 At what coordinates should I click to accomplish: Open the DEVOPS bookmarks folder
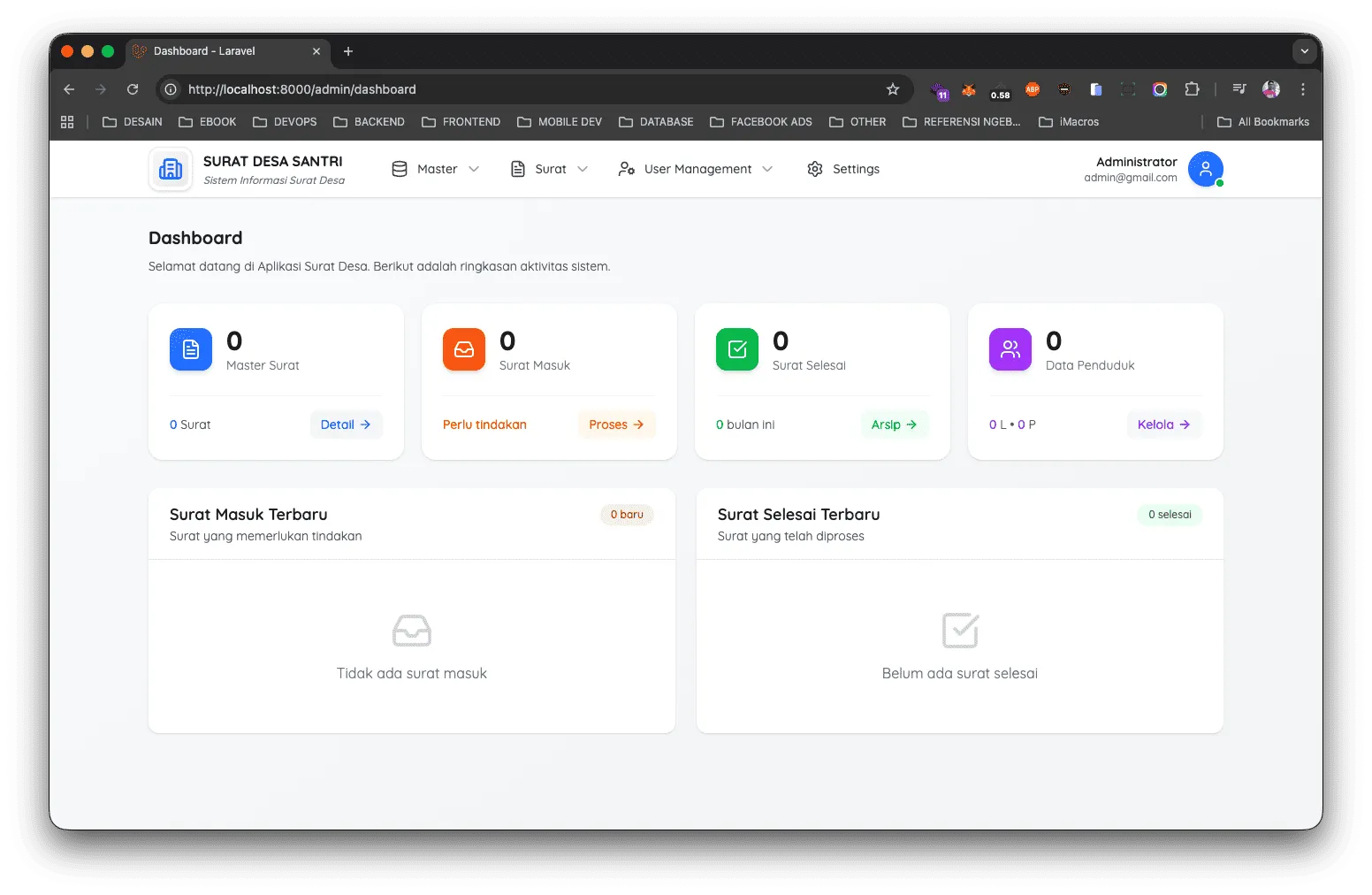pyautogui.click(x=285, y=122)
